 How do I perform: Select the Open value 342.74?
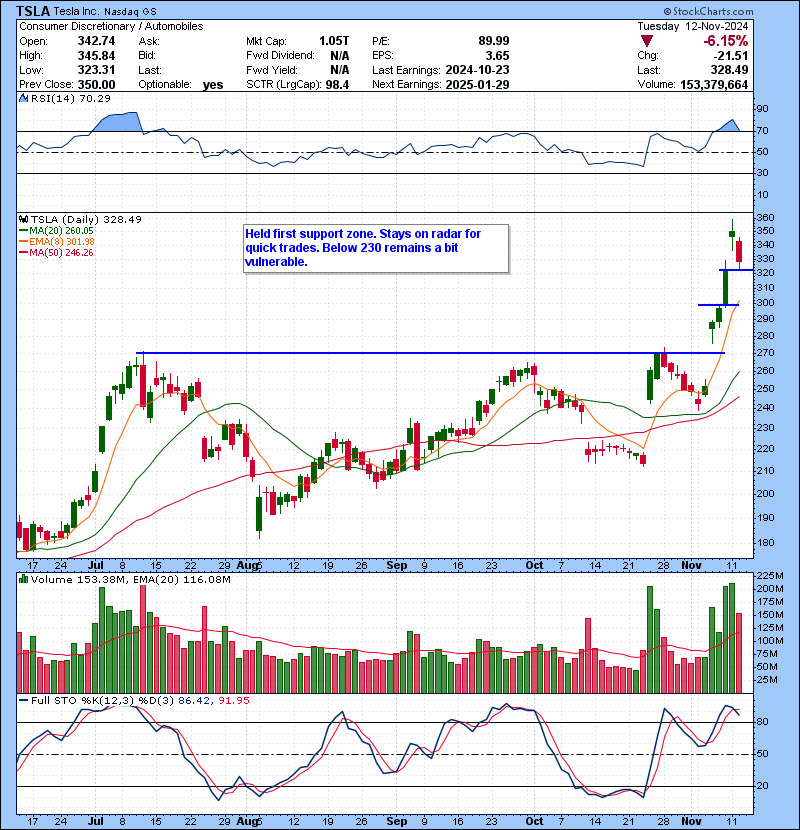[x=96, y=41]
